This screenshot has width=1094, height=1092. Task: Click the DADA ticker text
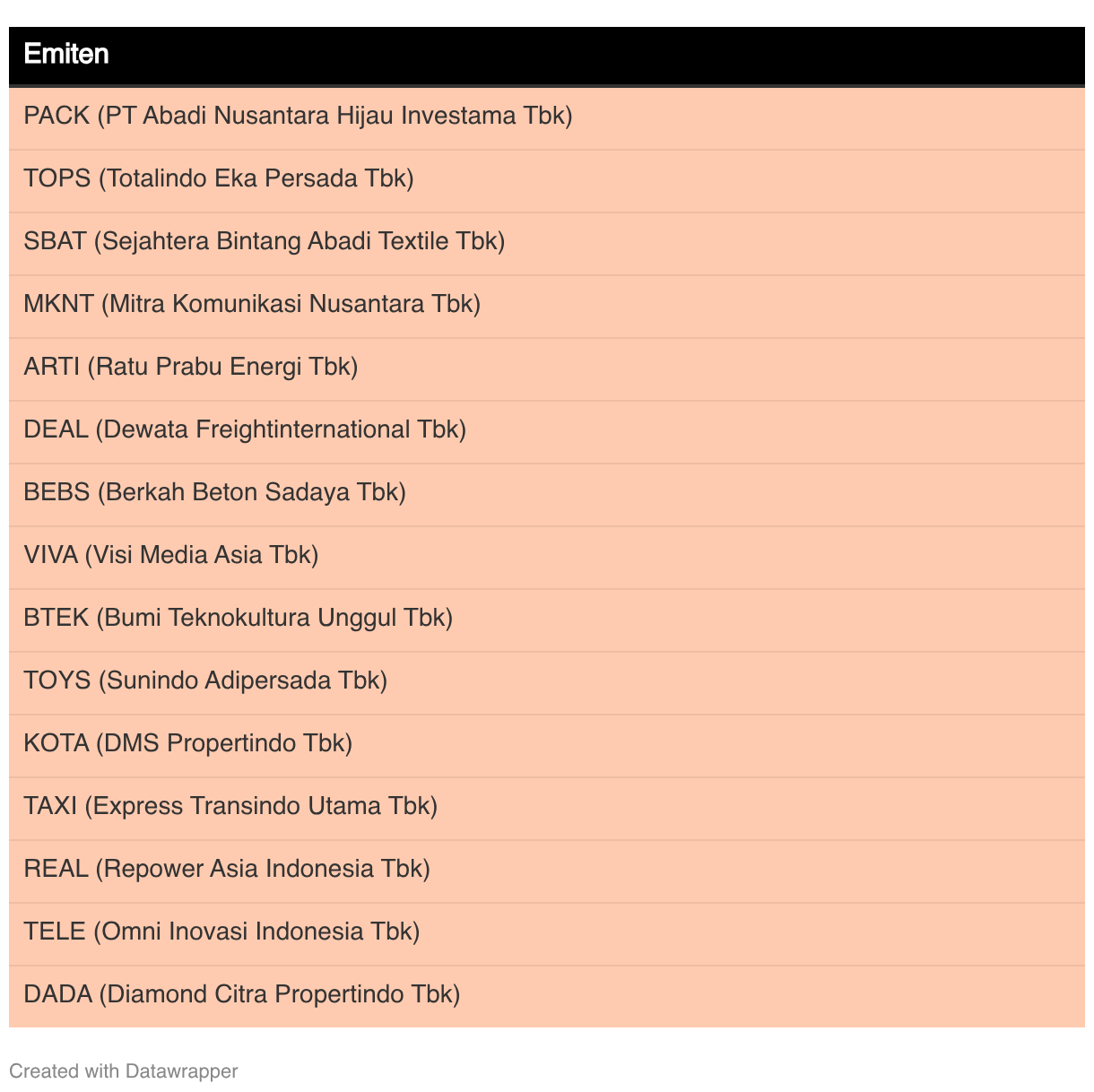[x=57, y=994]
